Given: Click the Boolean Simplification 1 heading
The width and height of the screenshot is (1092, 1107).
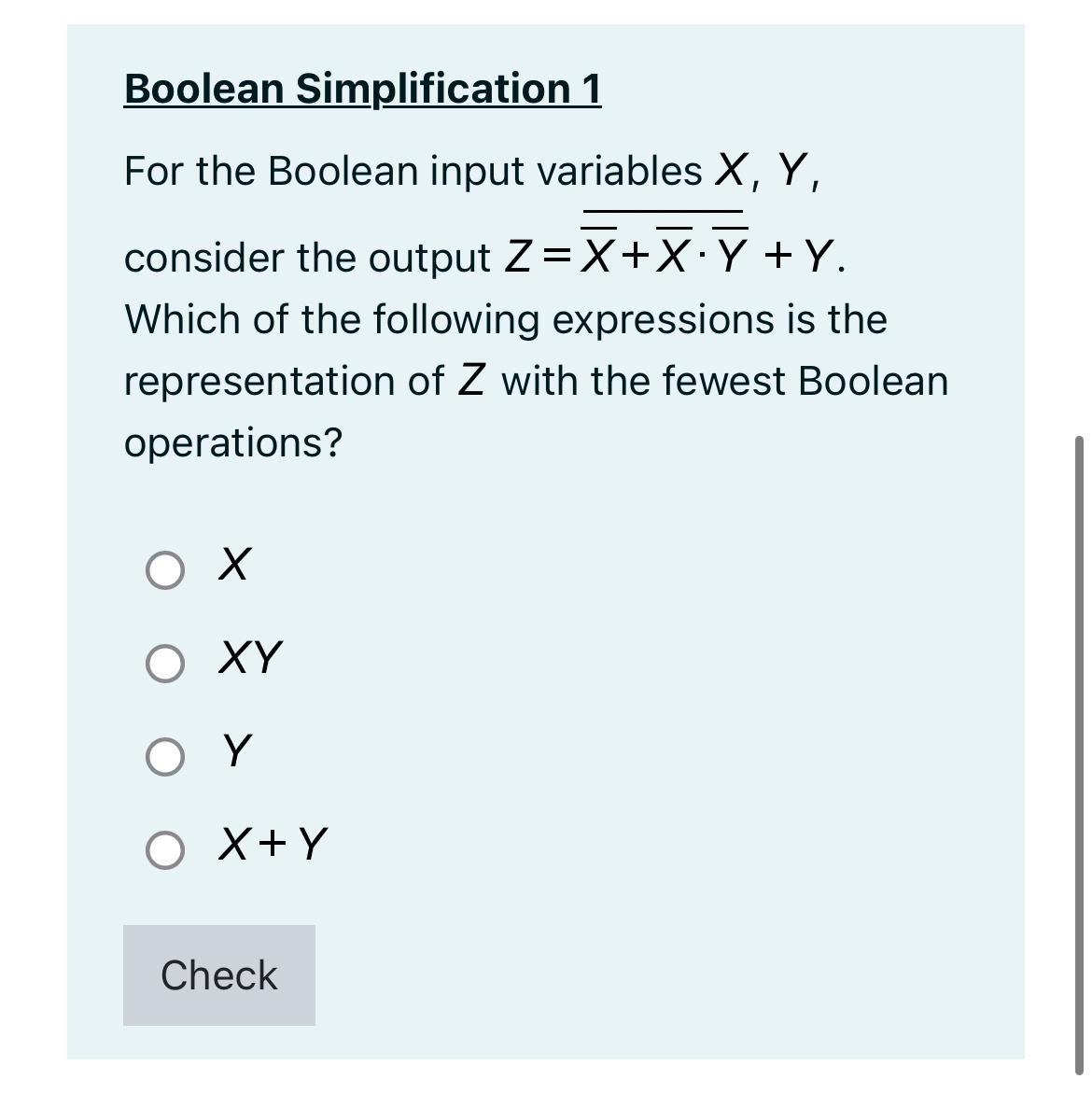Looking at the screenshot, I should [362, 89].
